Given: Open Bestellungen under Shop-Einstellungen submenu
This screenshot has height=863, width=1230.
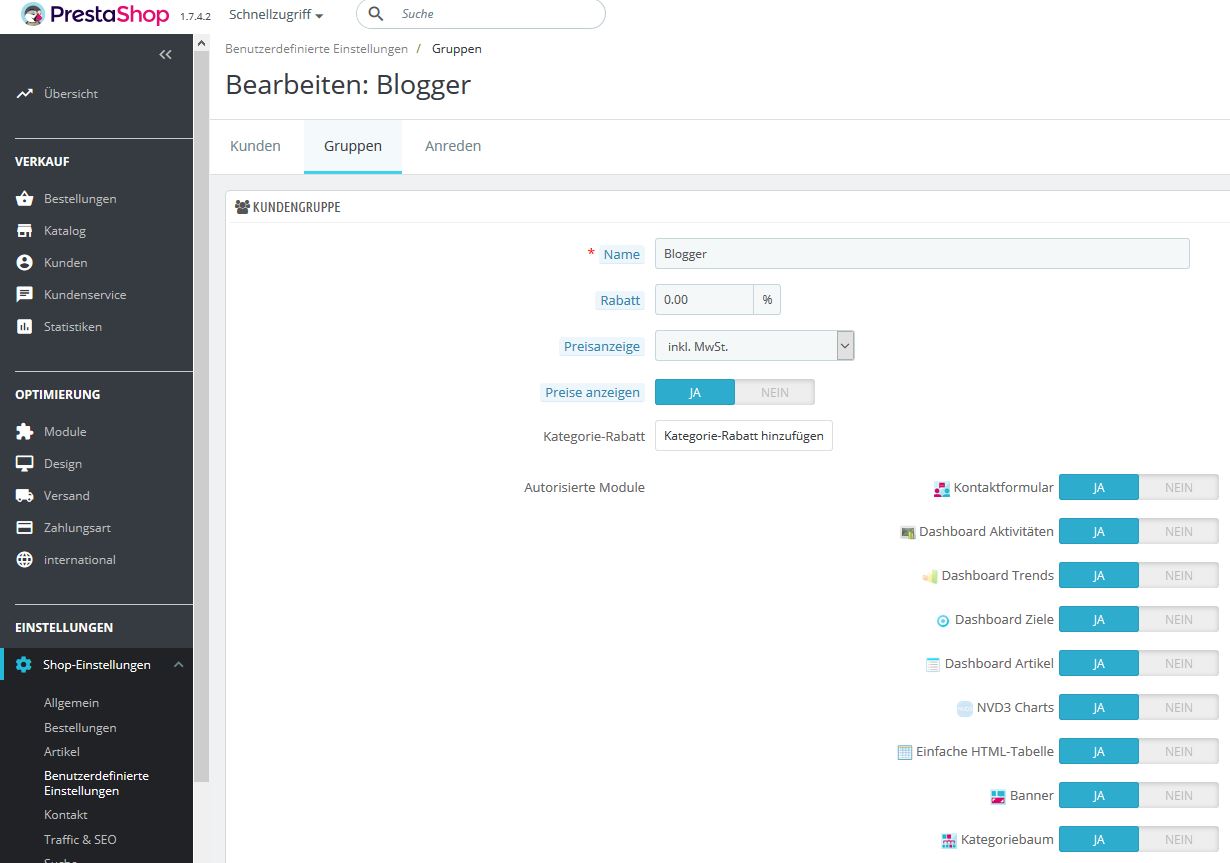Looking at the screenshot, I should [x=80, y=727].
